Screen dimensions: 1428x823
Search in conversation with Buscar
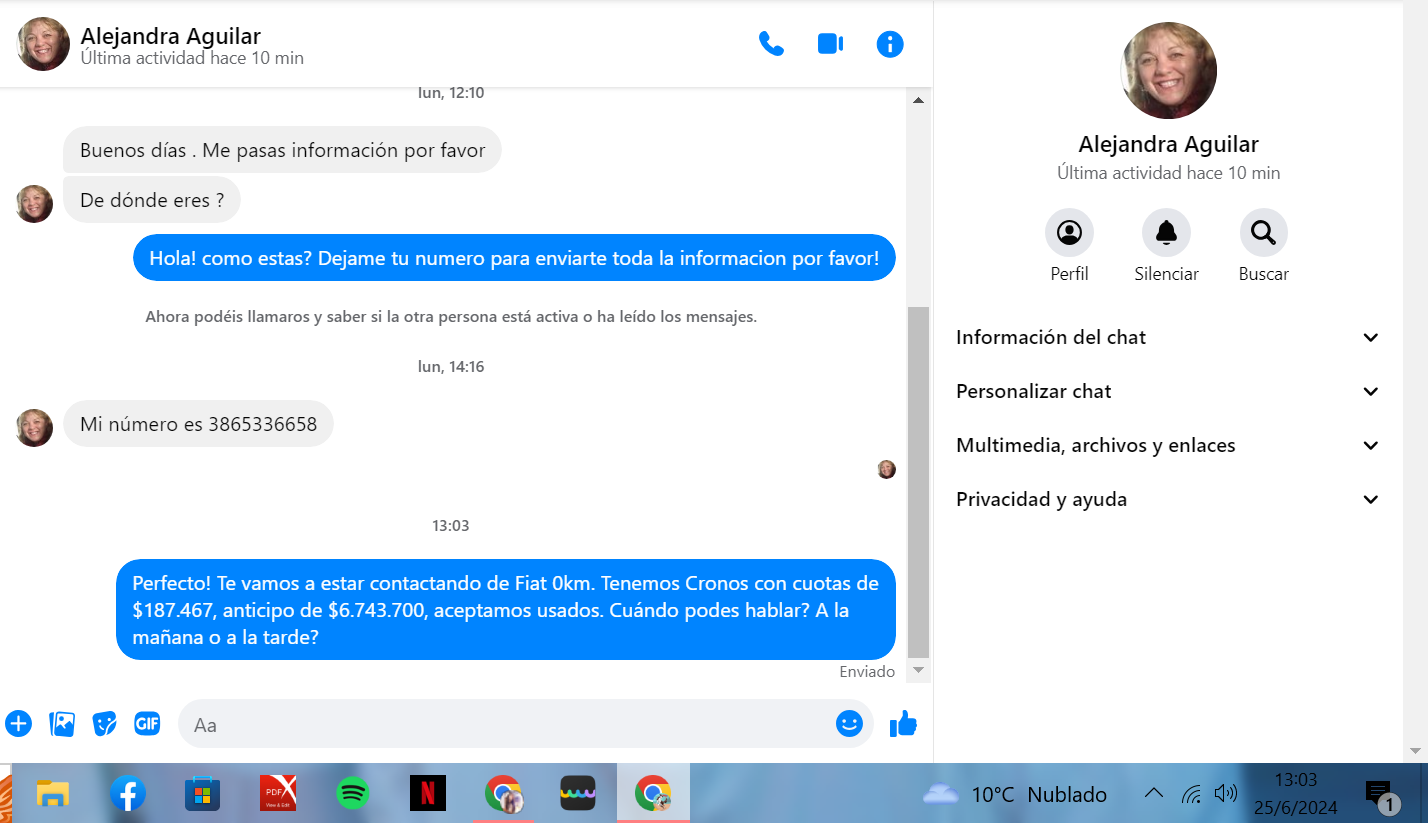pyautogui.click(x=1263, y=233)
